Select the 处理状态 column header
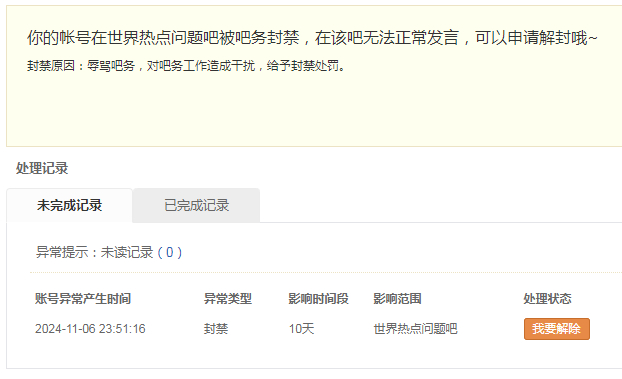The image size is (622, 379). (x=547, y=298)
